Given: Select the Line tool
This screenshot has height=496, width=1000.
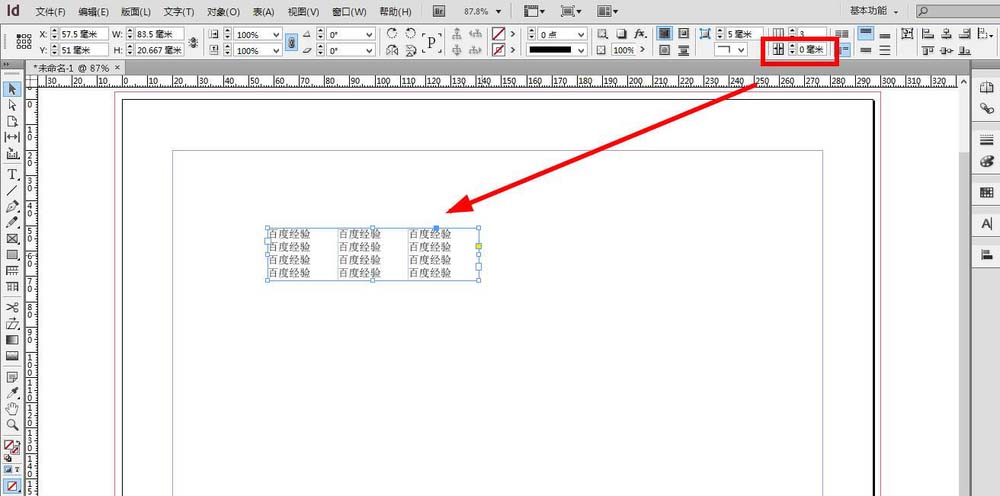Looking at the screenshot, I should pos(12,191).
